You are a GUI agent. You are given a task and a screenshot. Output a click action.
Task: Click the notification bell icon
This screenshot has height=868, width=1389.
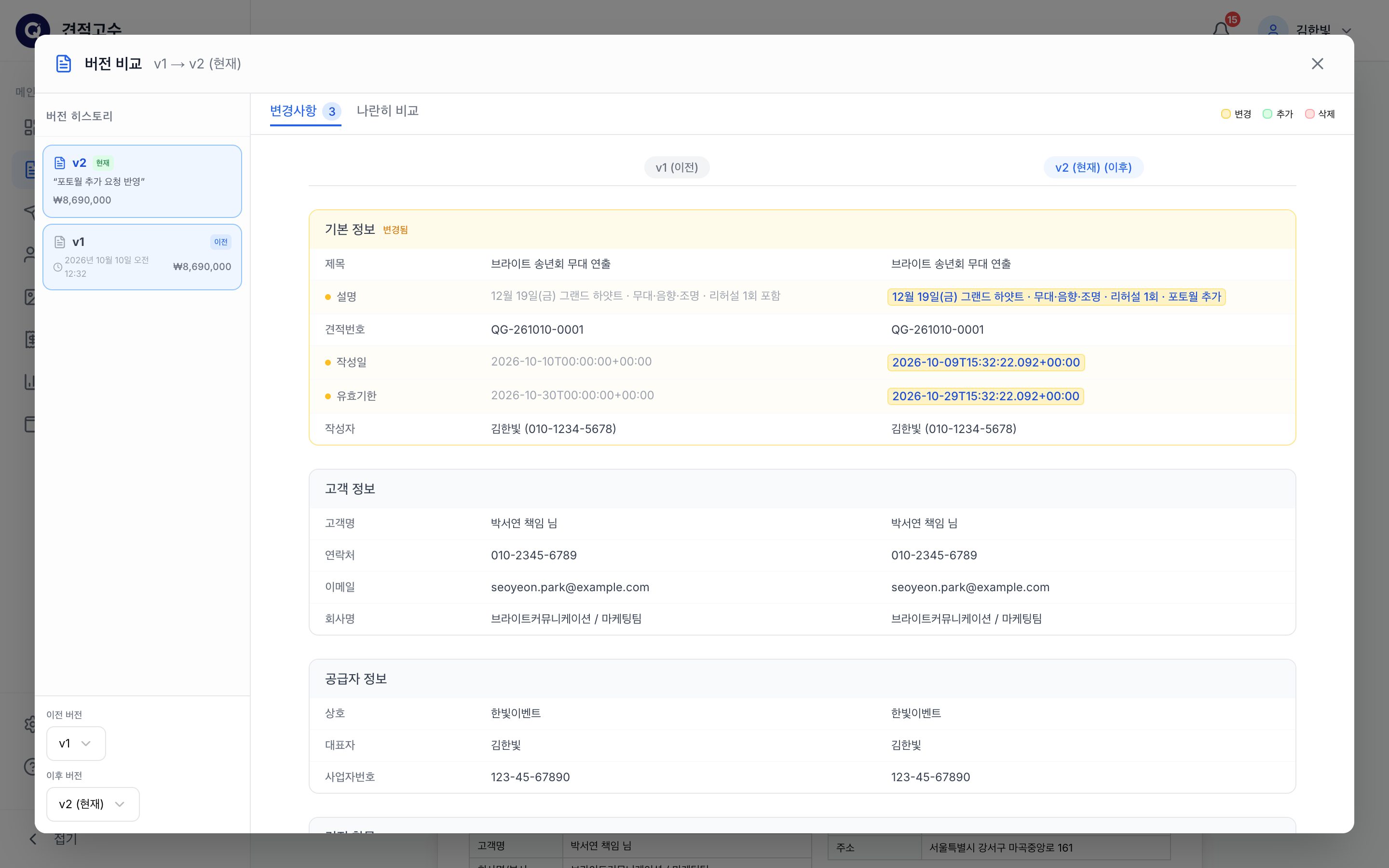tap(1221, 30)
